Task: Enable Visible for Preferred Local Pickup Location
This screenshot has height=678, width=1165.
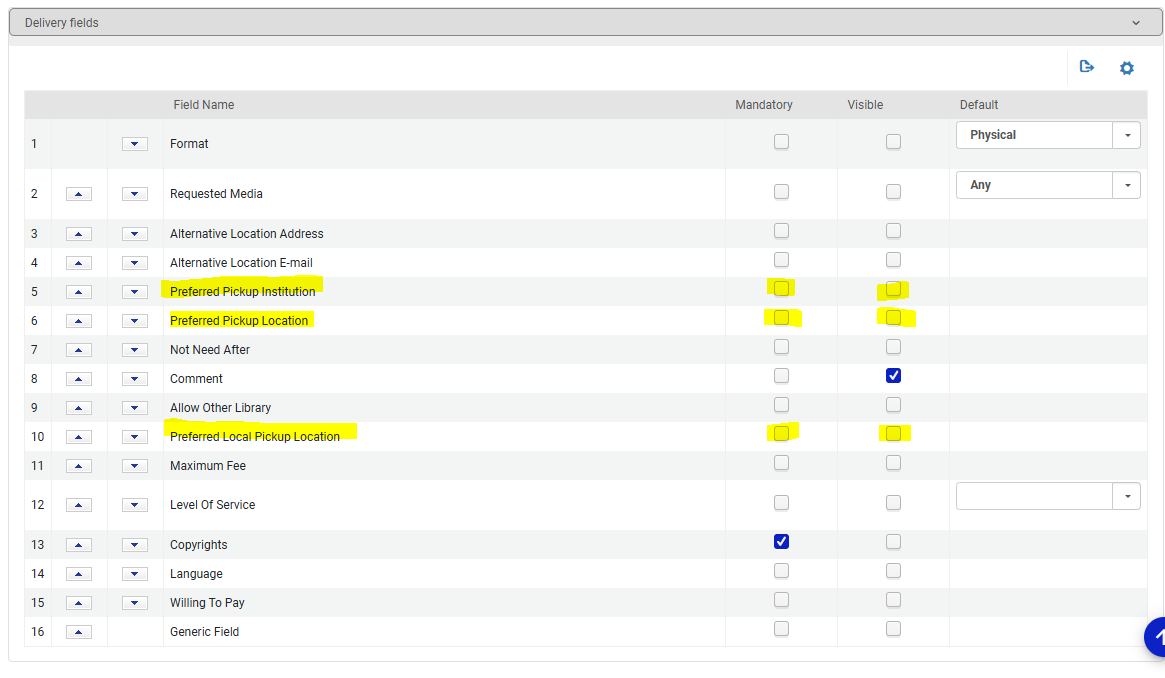Action: [x=893, y=433]
